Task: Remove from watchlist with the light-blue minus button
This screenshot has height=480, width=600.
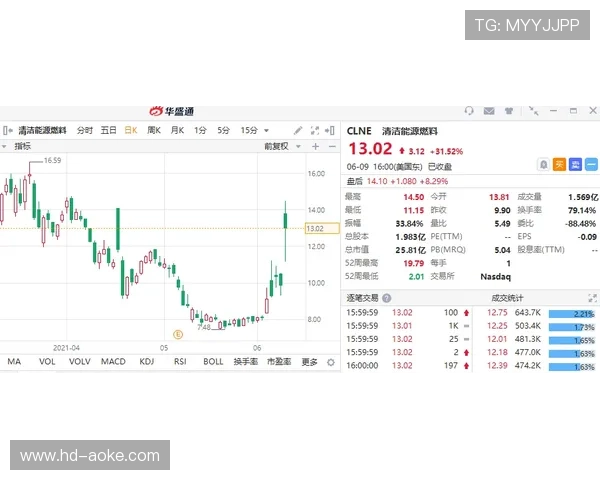Action: (x=591, y=165)
